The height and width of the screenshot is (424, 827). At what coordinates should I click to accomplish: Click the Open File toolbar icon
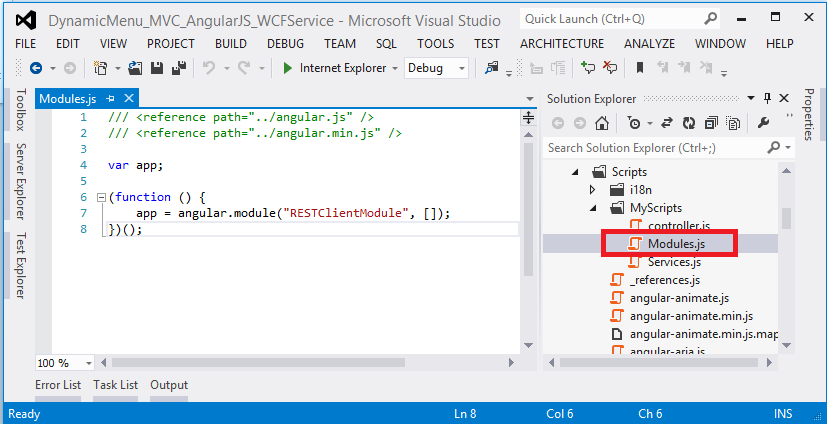pos(135,68)
